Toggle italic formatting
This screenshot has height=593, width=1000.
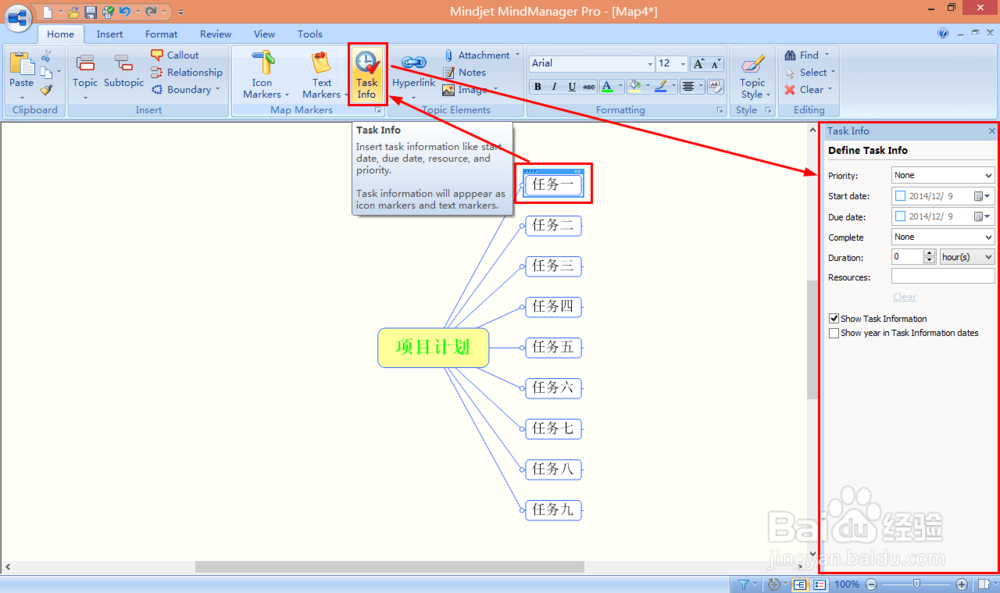[x=554, y=87]
